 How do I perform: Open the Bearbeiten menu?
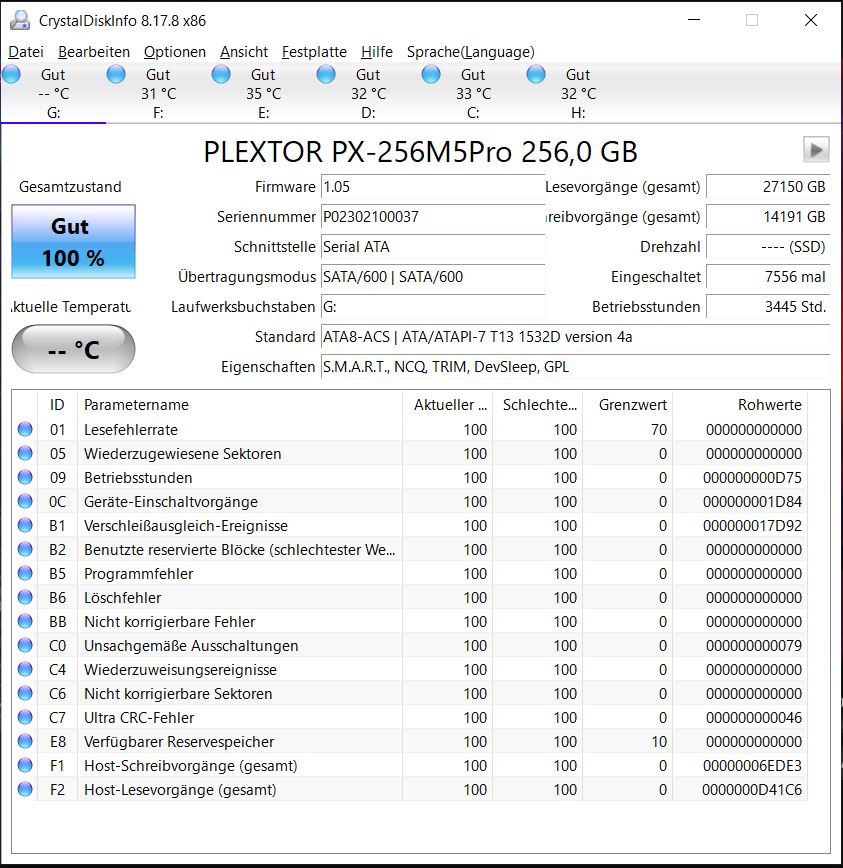[94, 52]
